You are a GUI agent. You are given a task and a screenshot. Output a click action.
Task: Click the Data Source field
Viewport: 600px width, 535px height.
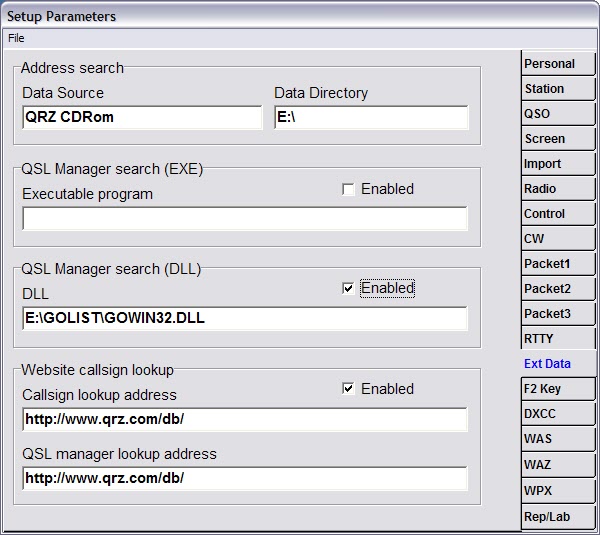pos(142,117)
